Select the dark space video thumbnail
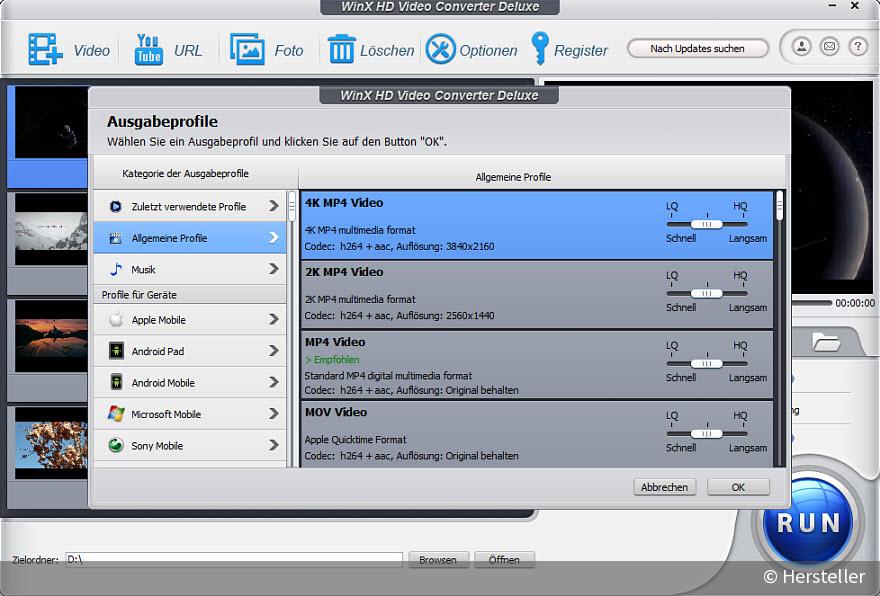The width and height of the screenshot is (880, 596). click(51, 122)
